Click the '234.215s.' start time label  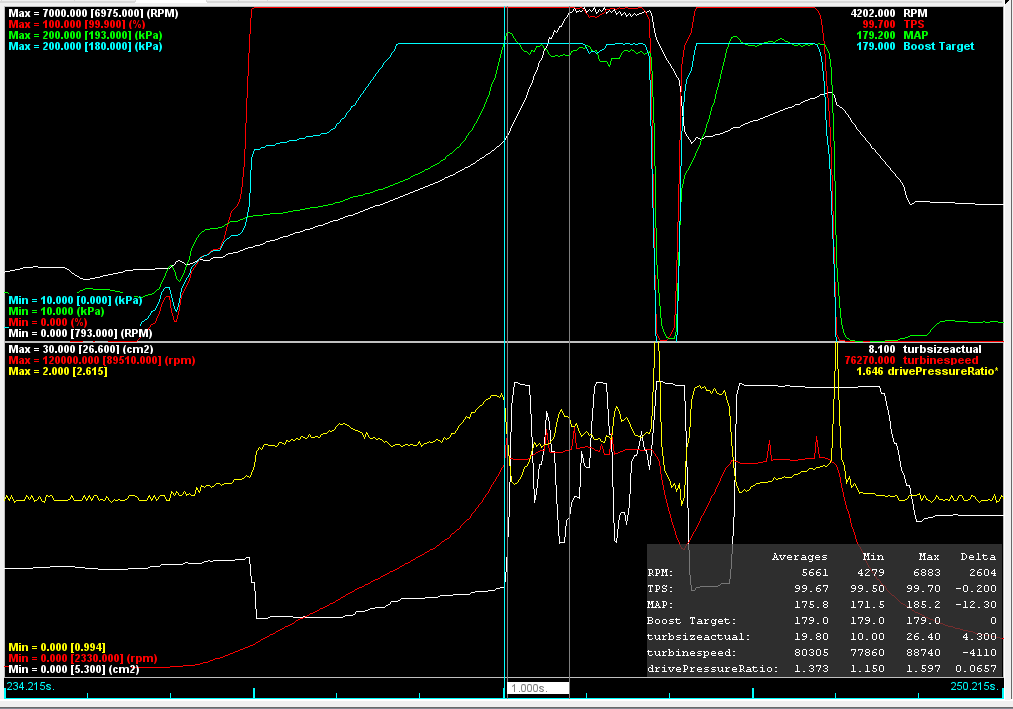pyautogui.click(x=30, y=686)
